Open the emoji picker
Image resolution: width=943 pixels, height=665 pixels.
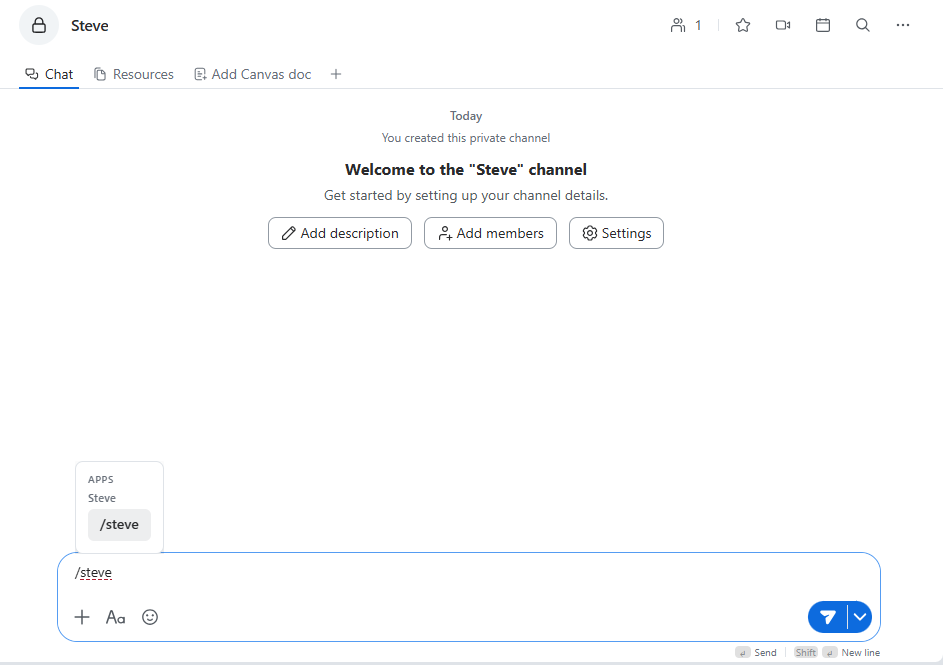point(150,618)
